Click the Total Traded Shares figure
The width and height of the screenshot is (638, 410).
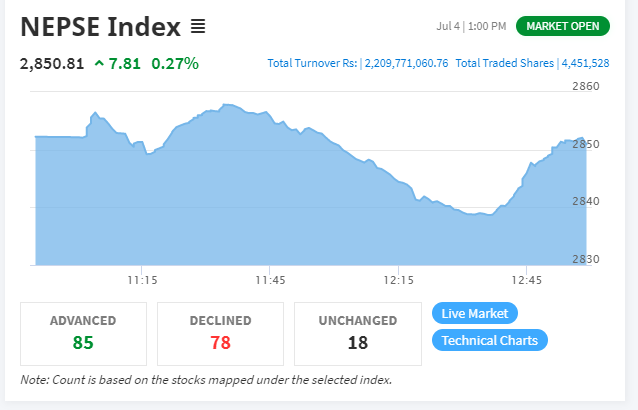(586, 63)
